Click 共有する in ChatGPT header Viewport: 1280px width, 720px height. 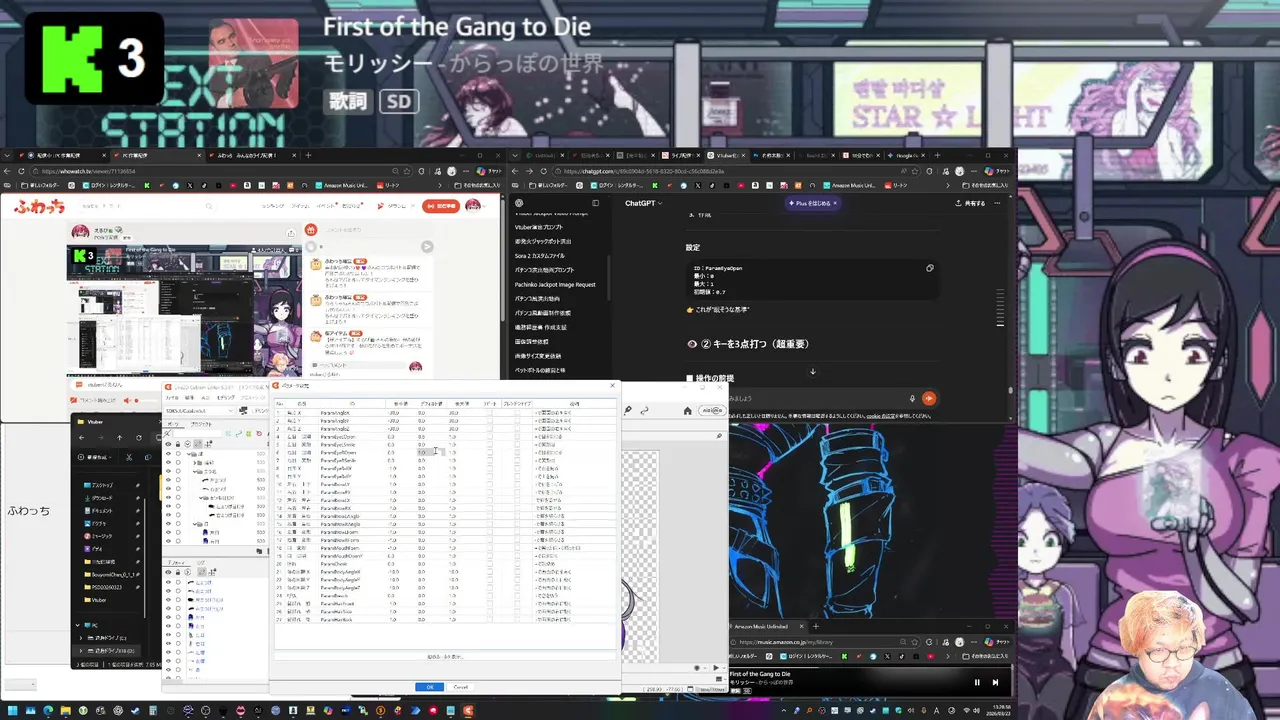click(x=971, y=203)
